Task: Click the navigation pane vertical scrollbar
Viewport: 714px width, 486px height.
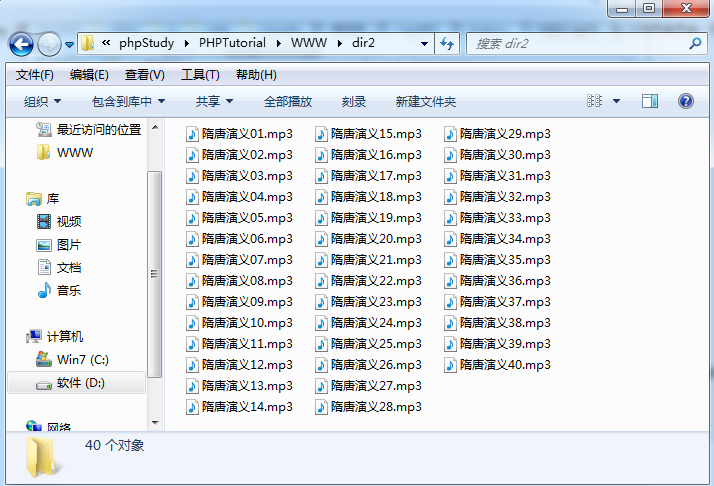Action: [155, 275]
